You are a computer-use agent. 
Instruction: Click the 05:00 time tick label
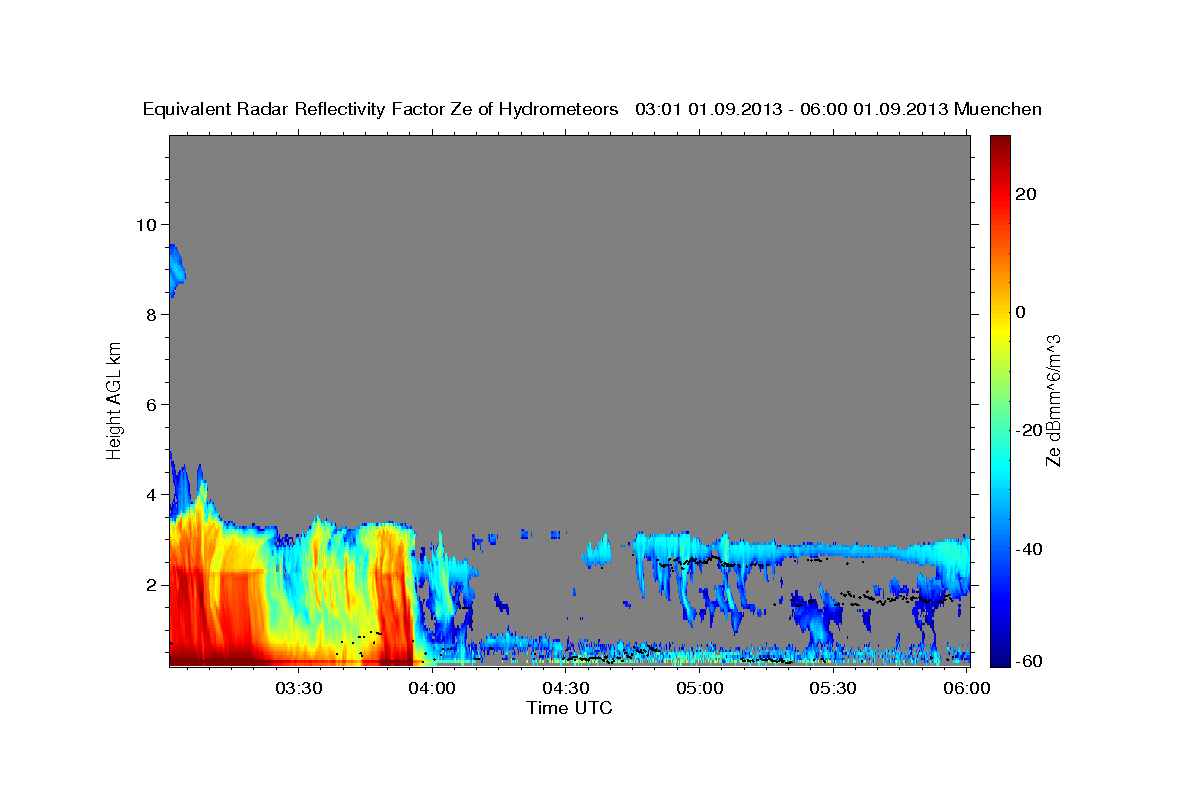[x=700, y=688]
